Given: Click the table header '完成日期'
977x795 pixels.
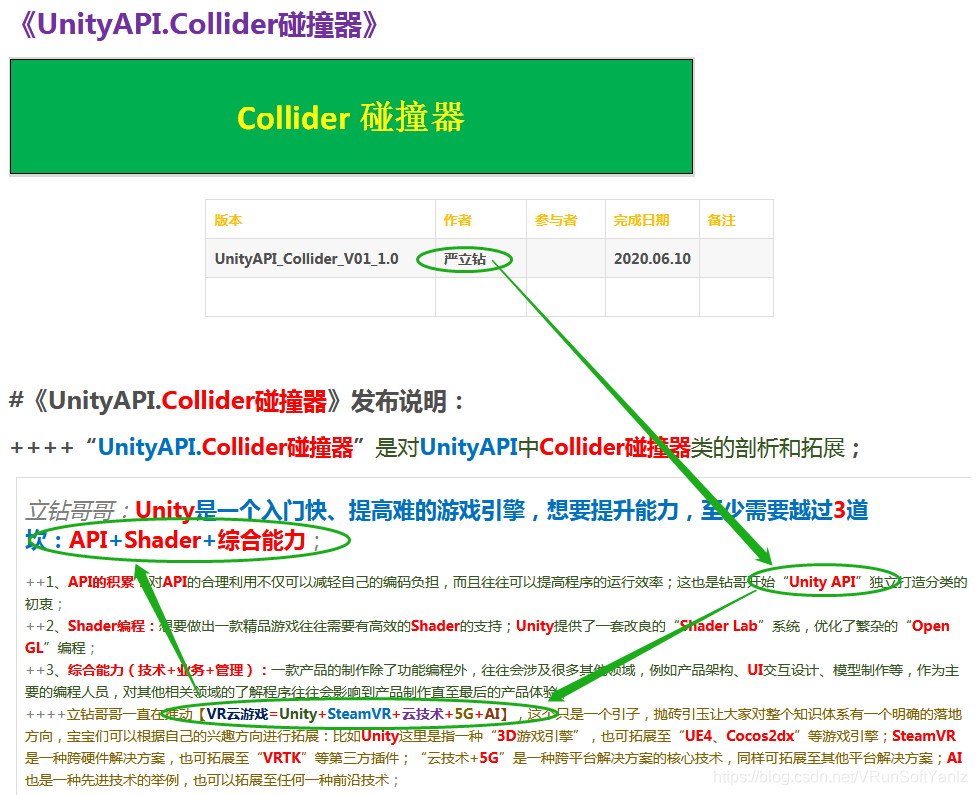Looking at the screenshot, I should [x=641, y=220].
